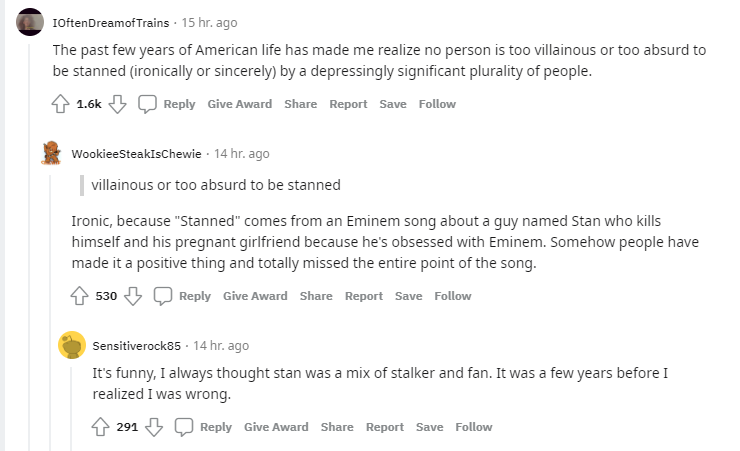
Task: Open WookieeSteakIsChewie's avatar image
Action: [51, 153]
